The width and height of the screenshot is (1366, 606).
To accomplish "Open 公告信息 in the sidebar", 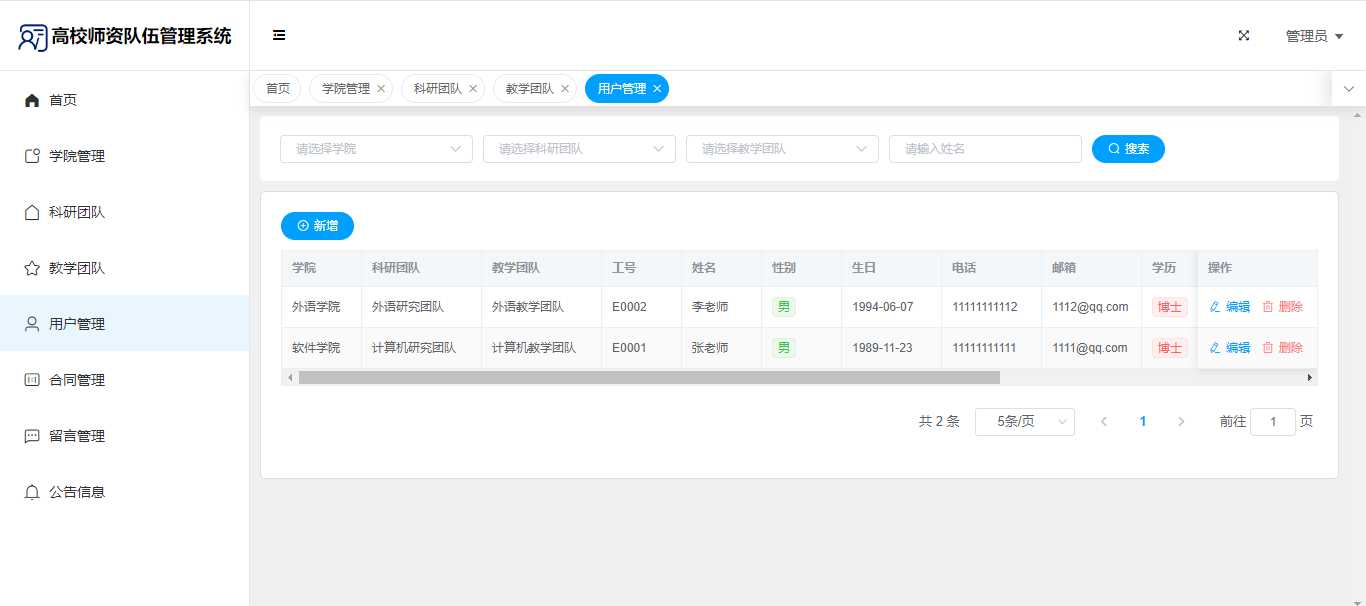I will [x=77, y=492].
